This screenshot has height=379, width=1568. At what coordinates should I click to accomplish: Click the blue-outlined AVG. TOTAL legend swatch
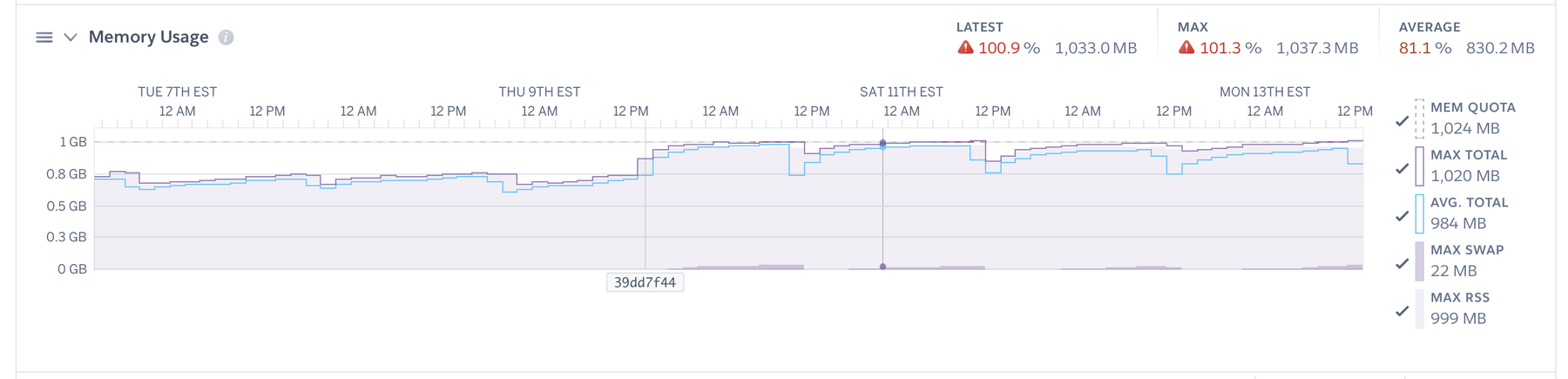pos(1419,213)
